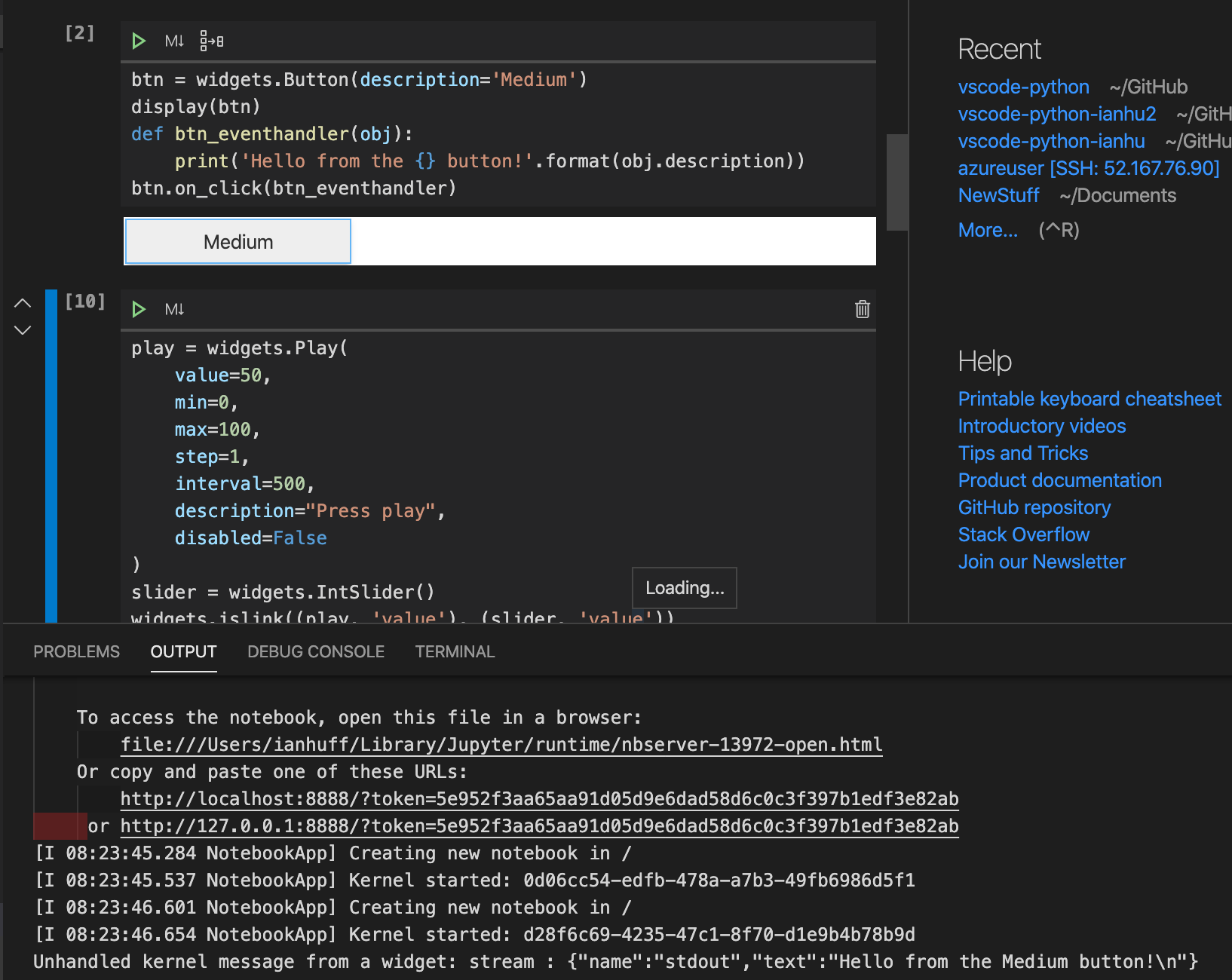Run cell [10] with the play icon
The height and width of the screenshot is (980, 1232).
tap(139, 309)
